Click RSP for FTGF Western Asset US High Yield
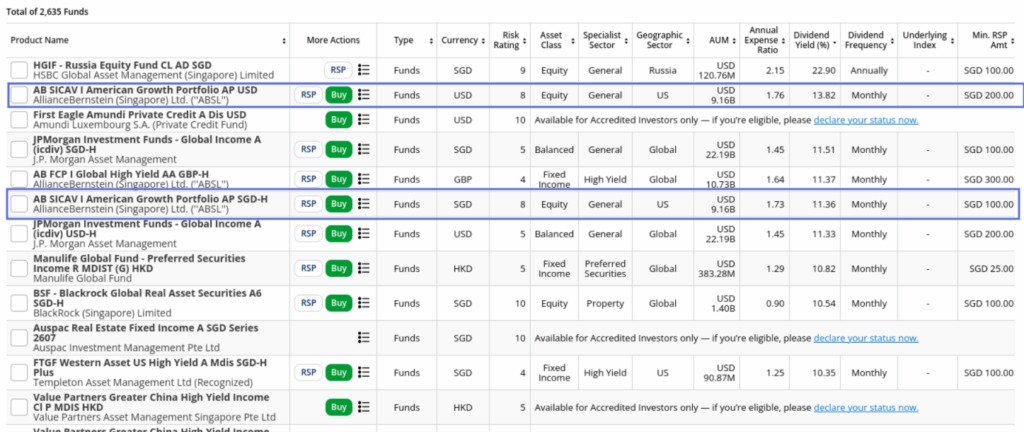This screenshot has height=432, width=1024. pyautogui.click(x=308, y=373)
